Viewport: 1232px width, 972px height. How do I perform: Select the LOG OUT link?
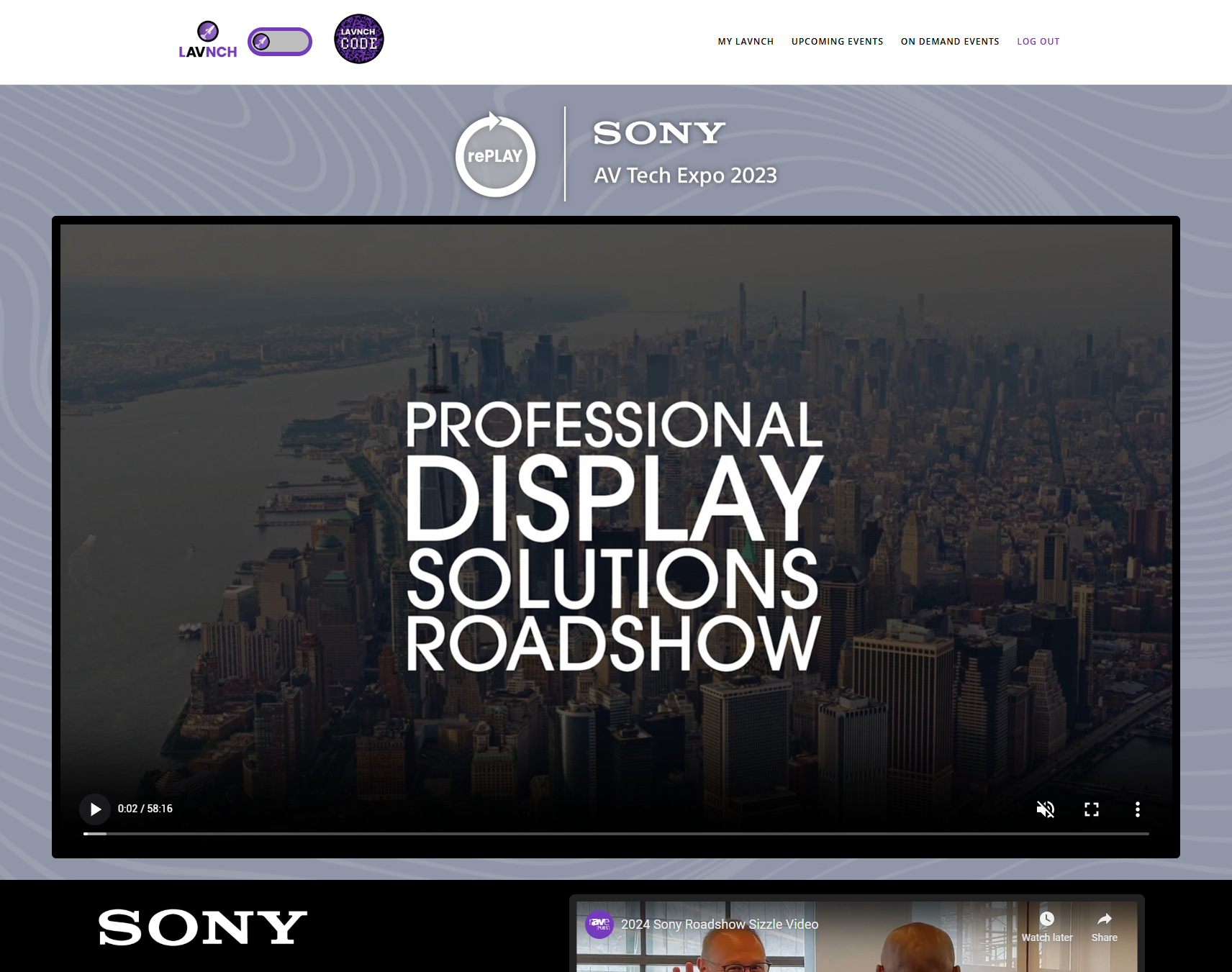1038,42
